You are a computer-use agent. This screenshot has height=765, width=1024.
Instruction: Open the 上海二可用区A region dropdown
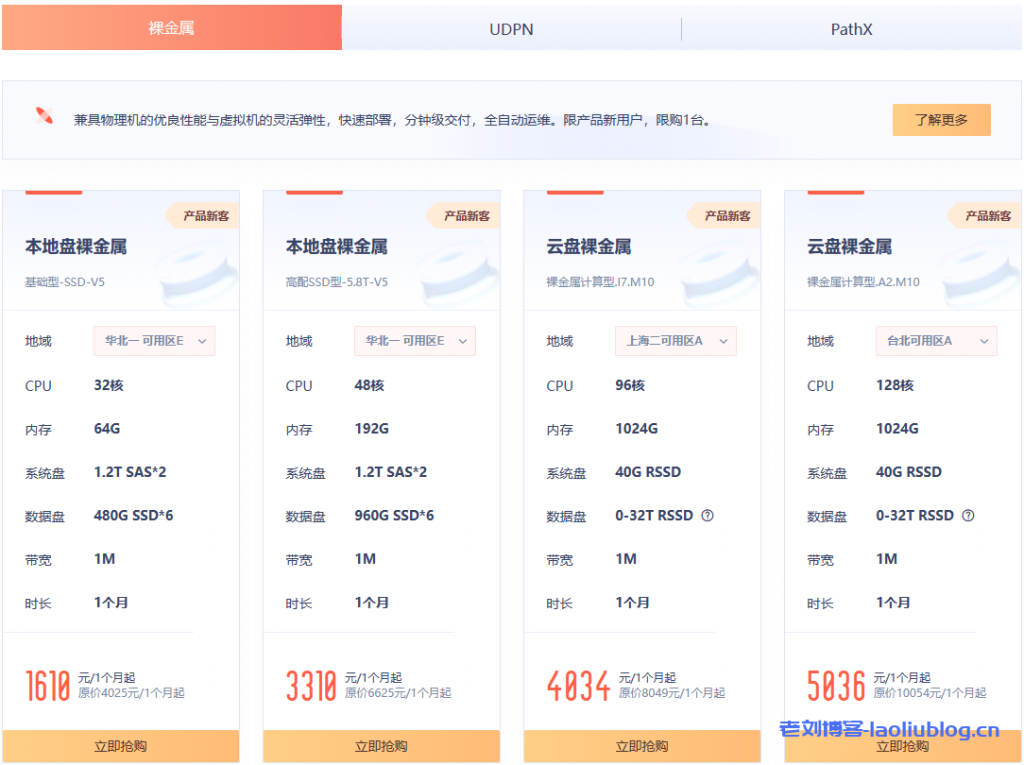click(x=676, y=341)
